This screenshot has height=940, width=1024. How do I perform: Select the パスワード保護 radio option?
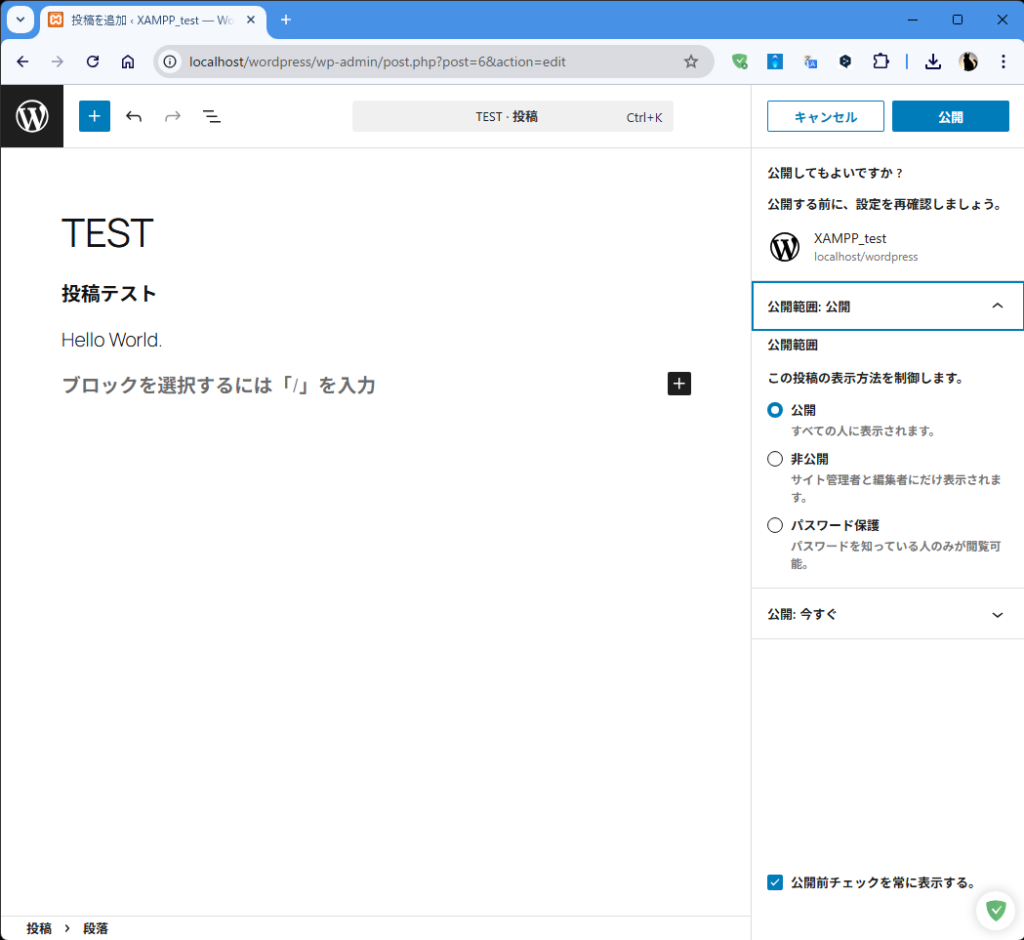coord(775,525)
